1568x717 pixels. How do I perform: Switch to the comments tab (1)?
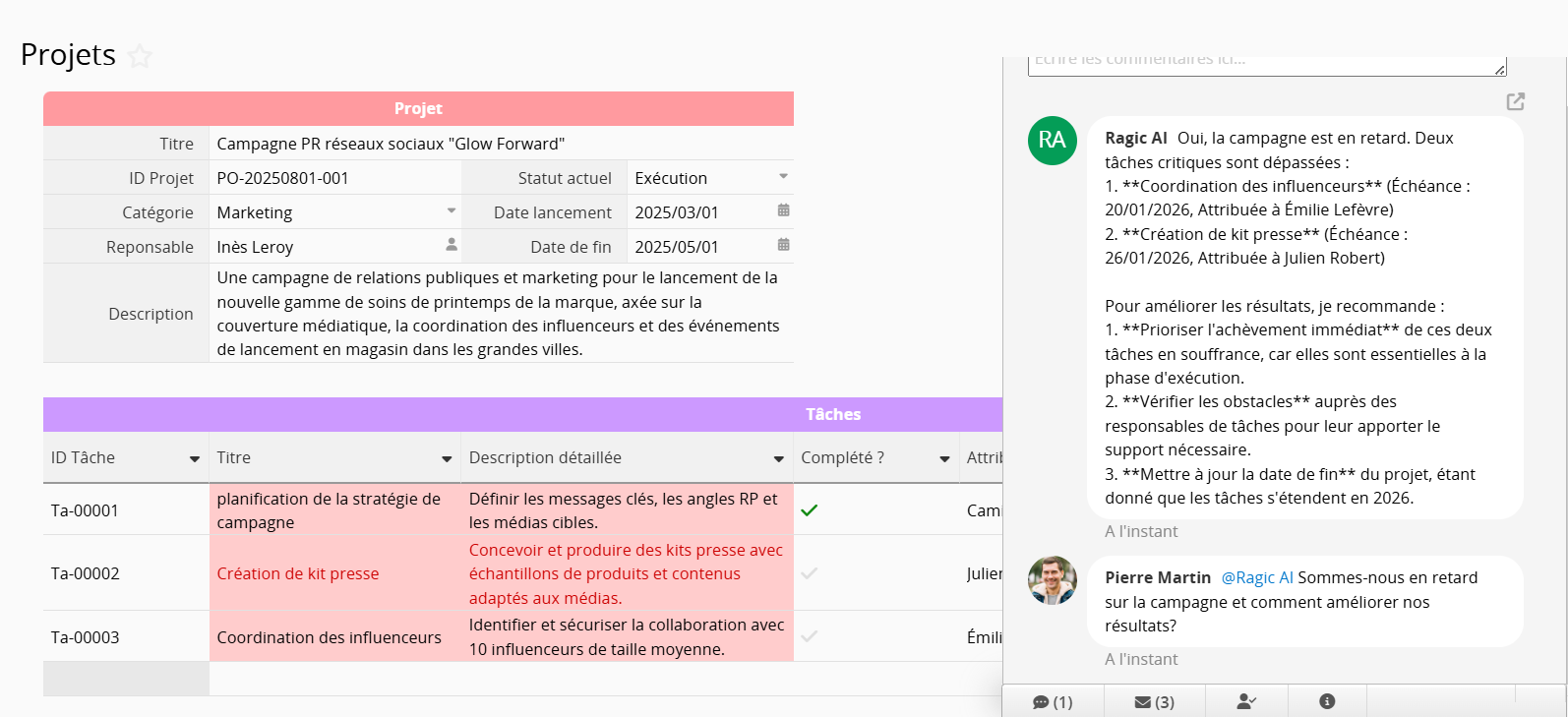[x=1053, y=702]
